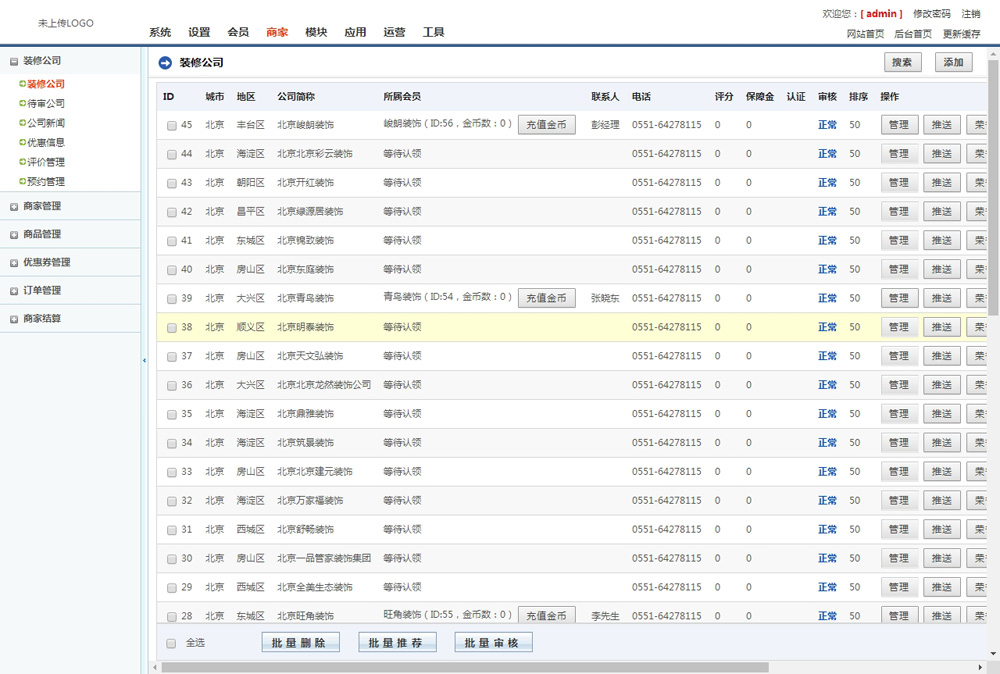Click the green icon beside 评价管理
This screenshot has height=674, width=1000.
[22, 162]
